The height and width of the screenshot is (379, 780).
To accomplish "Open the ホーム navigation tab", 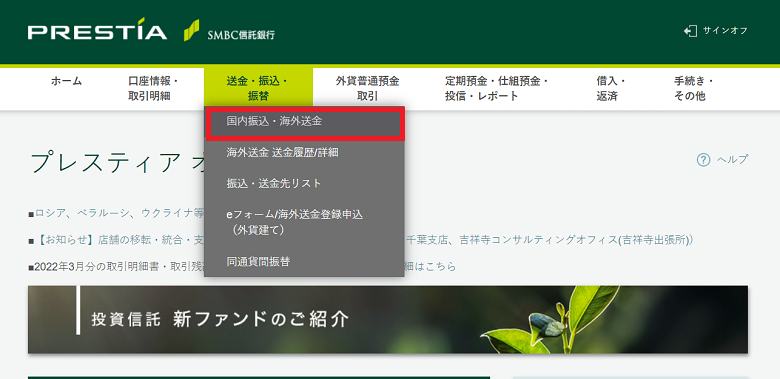I will tap(66, 81).
